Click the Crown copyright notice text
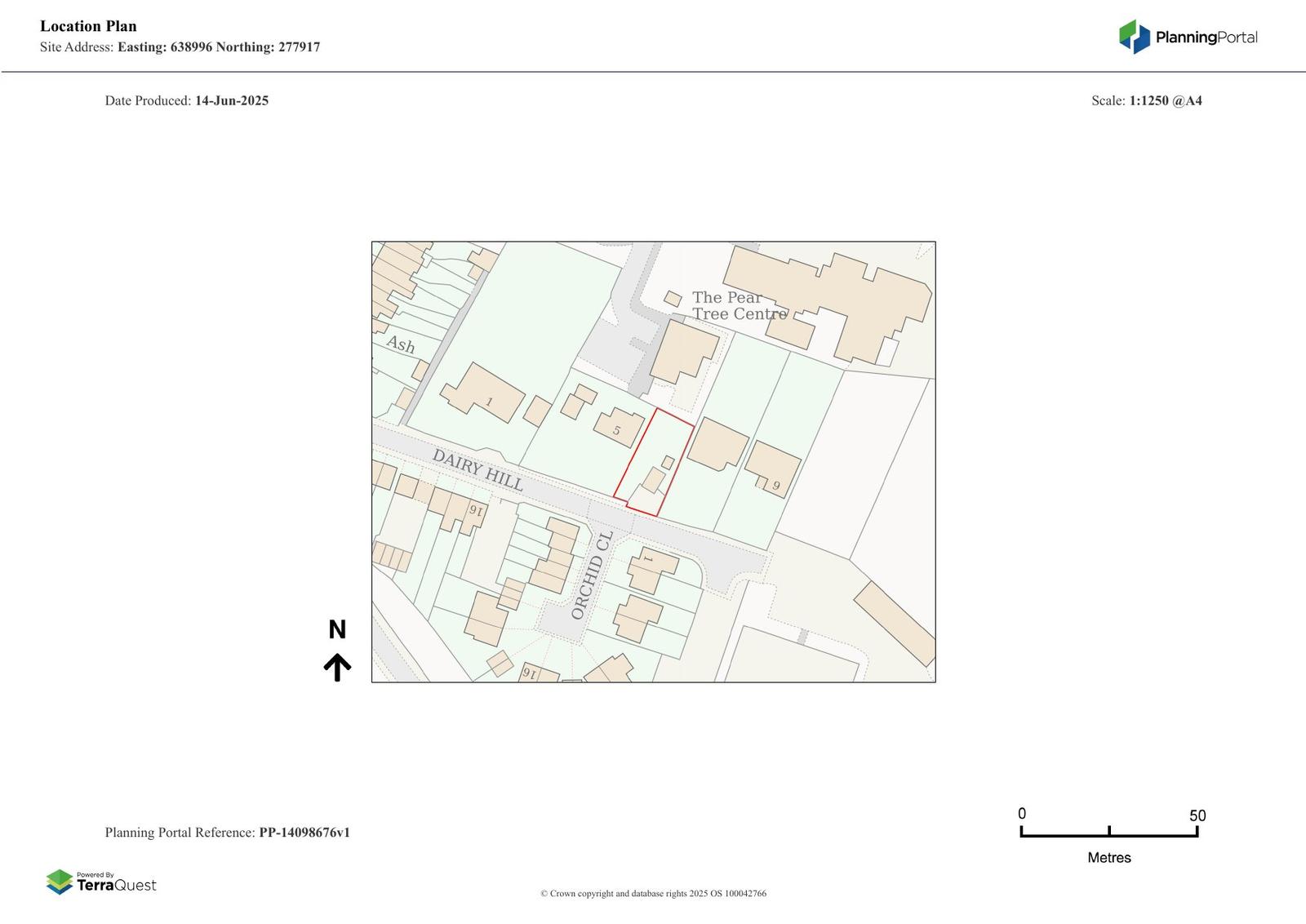 coord(653,894)
